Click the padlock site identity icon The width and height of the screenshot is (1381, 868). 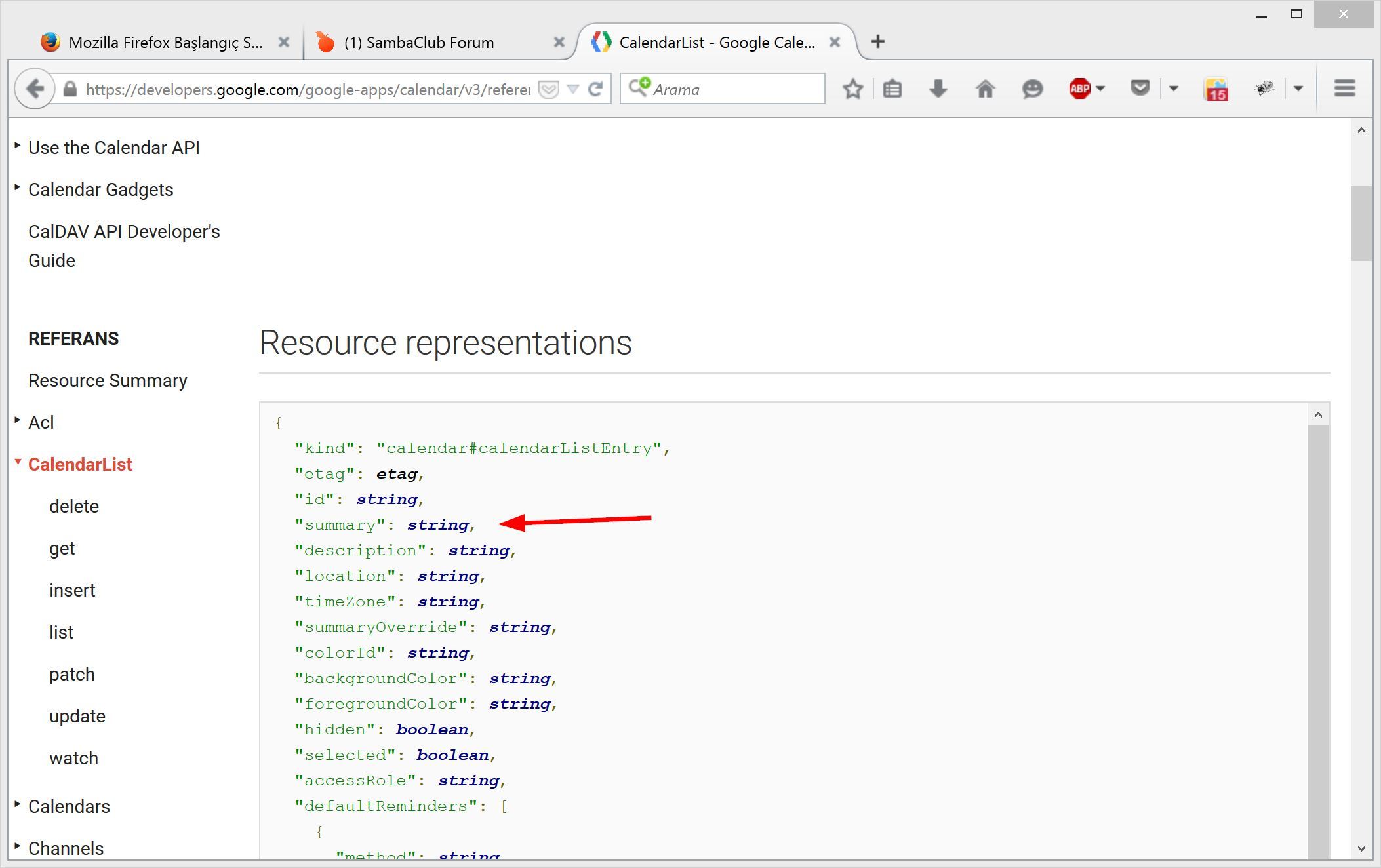70,89
